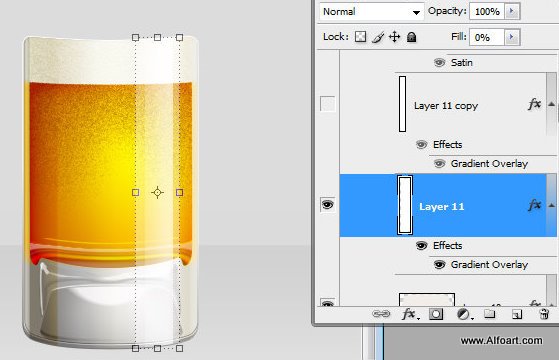The image size is (559, 360).
Task: Open the Opacity slider arrow
Action: tap(512, 11)
